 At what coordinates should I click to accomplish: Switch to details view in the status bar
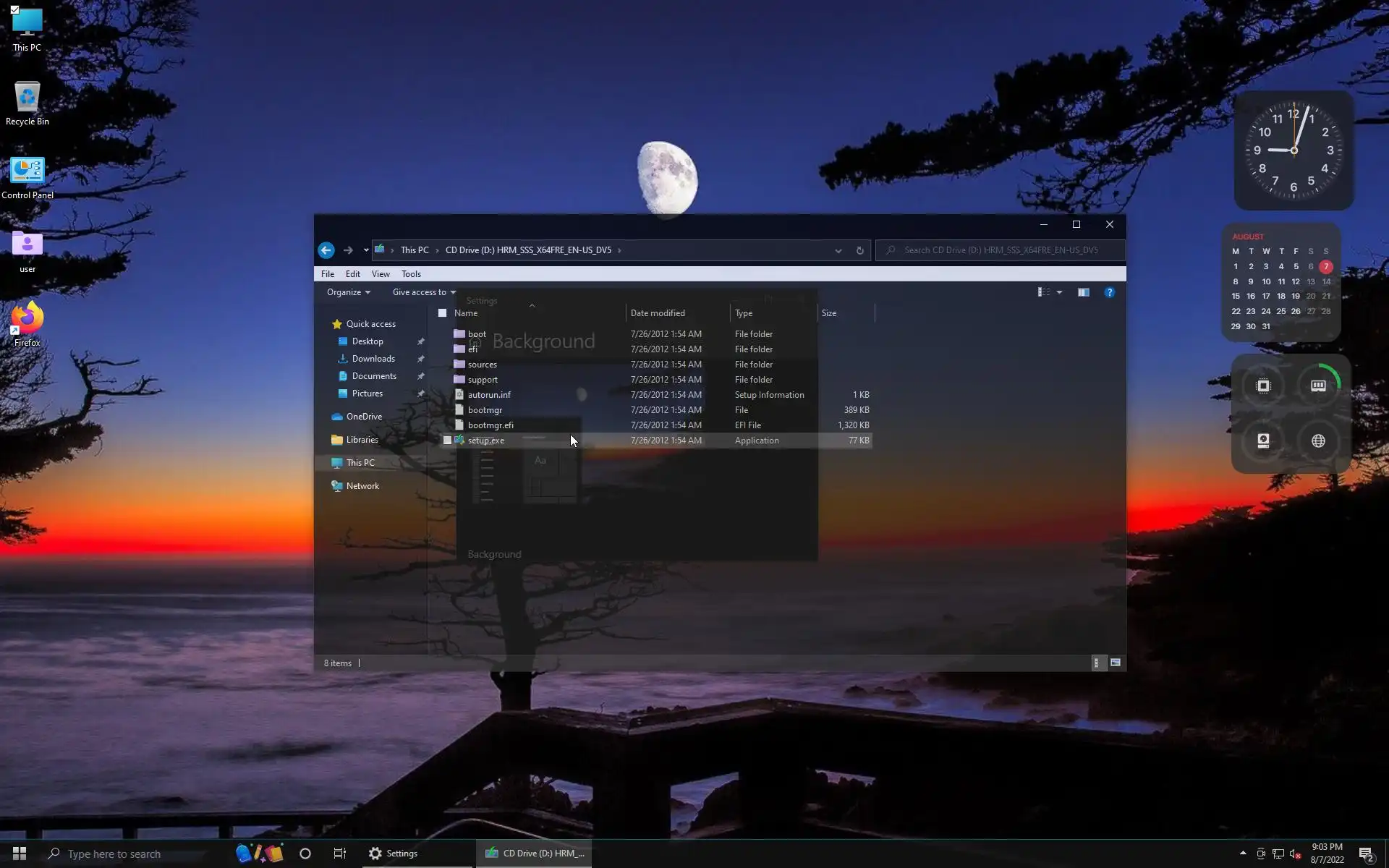1097,663
